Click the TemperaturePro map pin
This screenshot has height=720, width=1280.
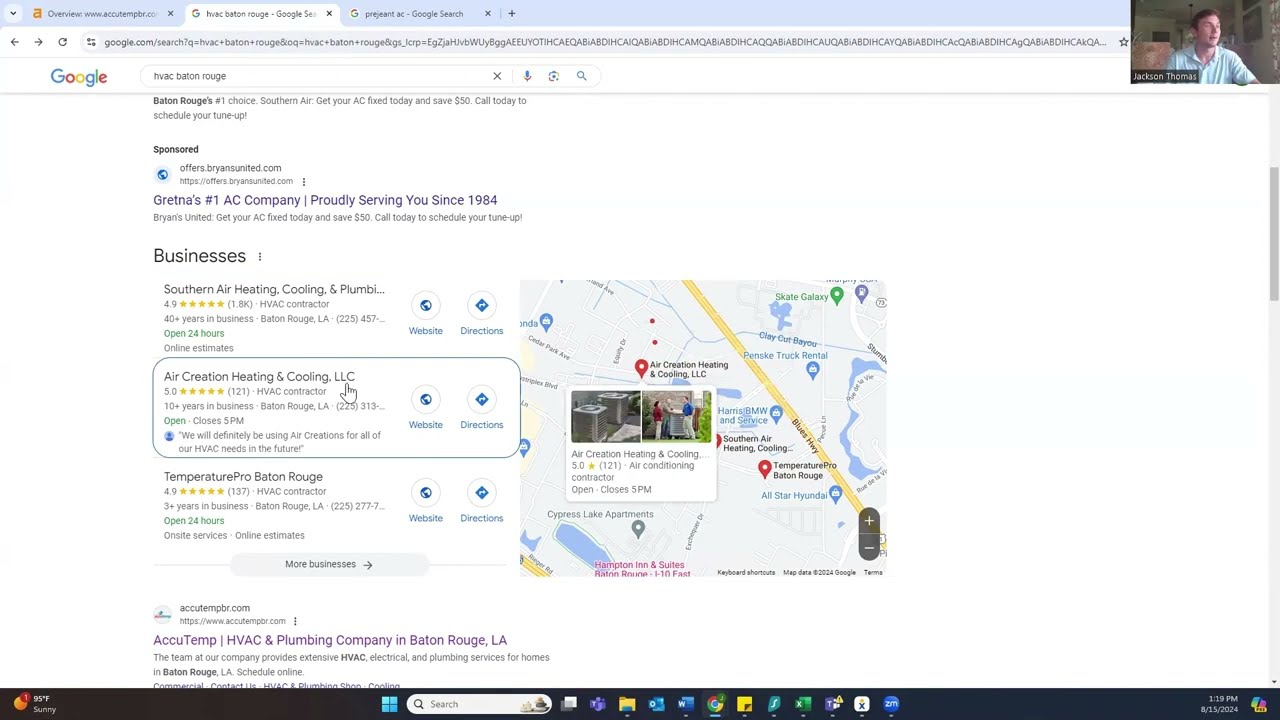click(765, 469)
